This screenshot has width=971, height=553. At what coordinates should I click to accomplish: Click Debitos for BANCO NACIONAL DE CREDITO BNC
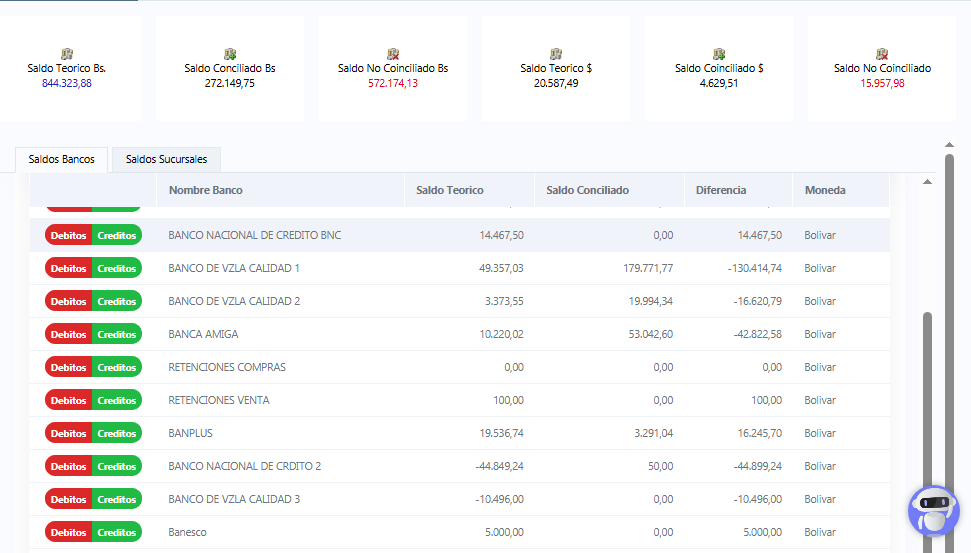point(68,235)
